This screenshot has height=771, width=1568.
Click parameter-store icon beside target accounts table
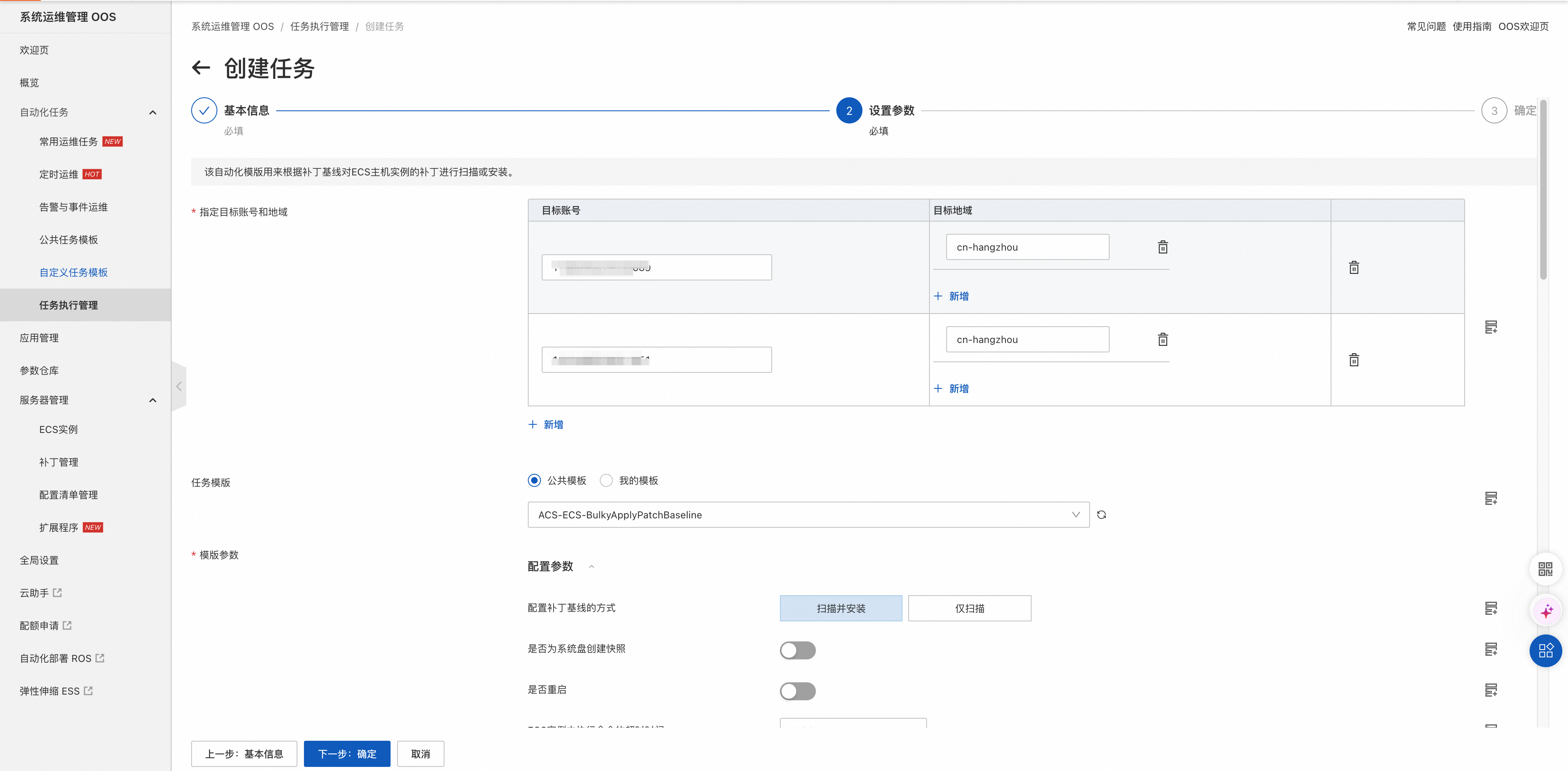pyautogui.click(x=1491, y=327)
